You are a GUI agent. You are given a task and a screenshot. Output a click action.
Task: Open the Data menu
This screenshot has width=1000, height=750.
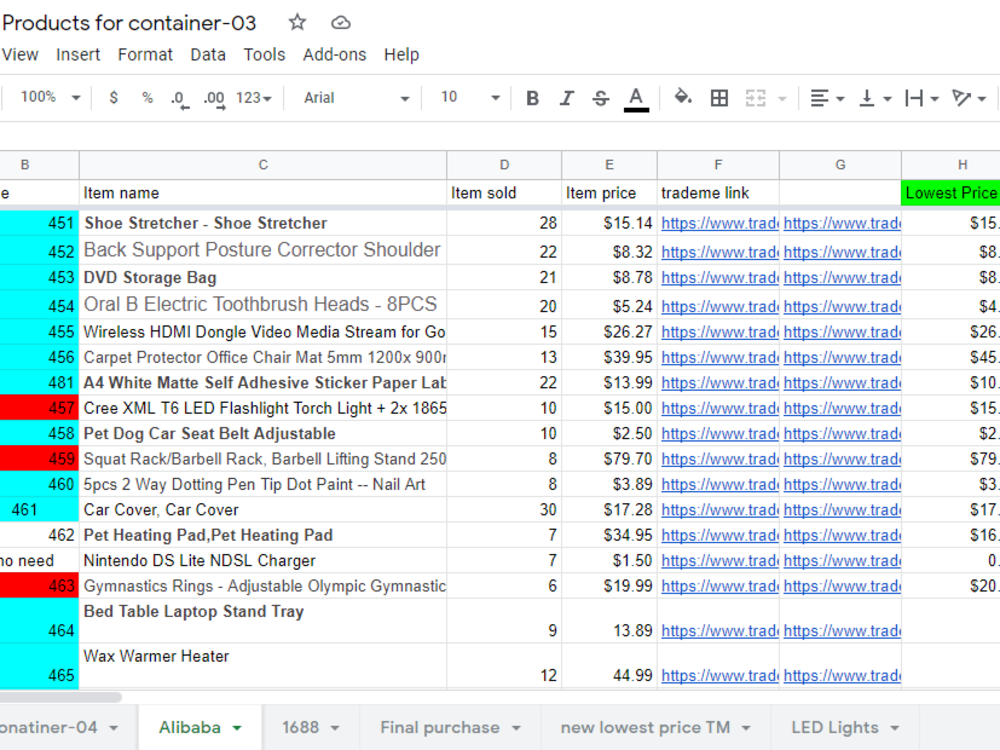pos(208,55)
